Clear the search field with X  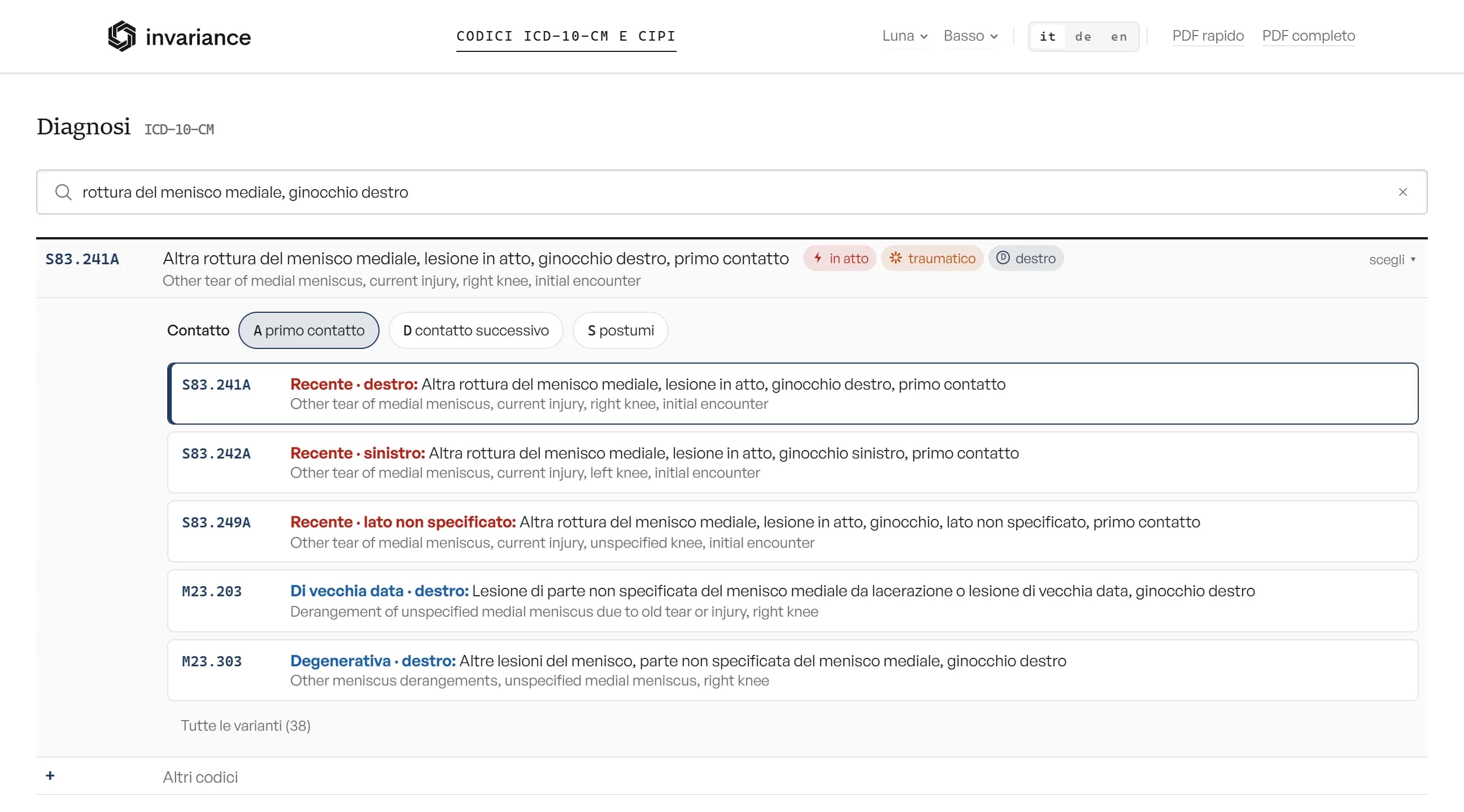point(1402,192)
